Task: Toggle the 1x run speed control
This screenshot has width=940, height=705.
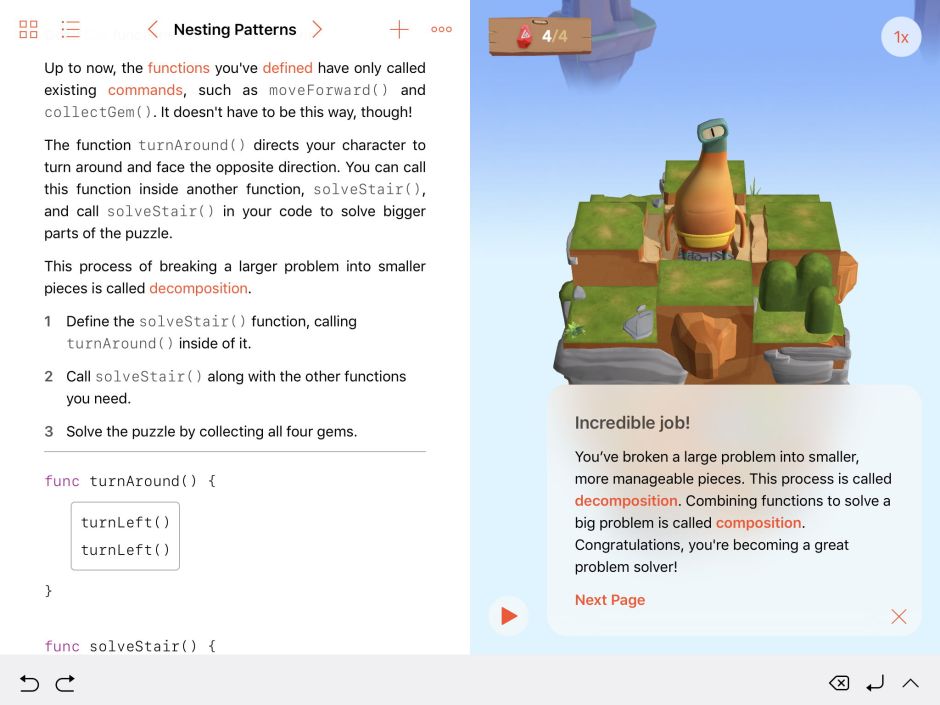Action: coord(900,37)
